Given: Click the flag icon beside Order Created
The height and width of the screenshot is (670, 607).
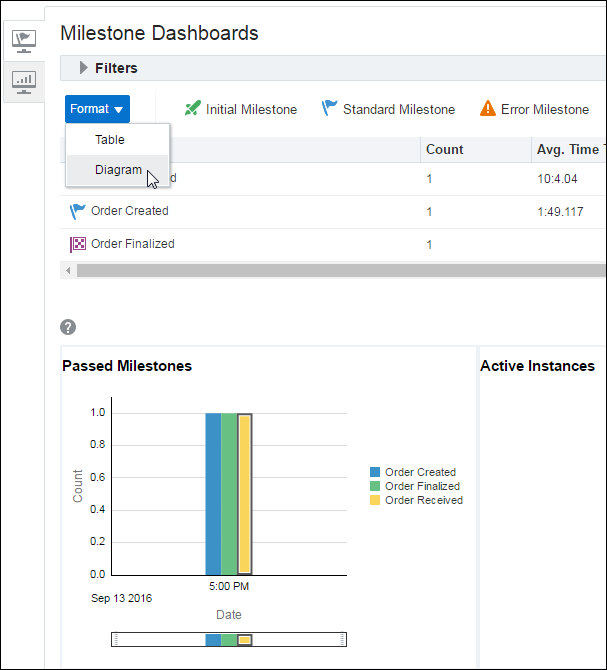Looking at the screenshot, I should point(77,211).
